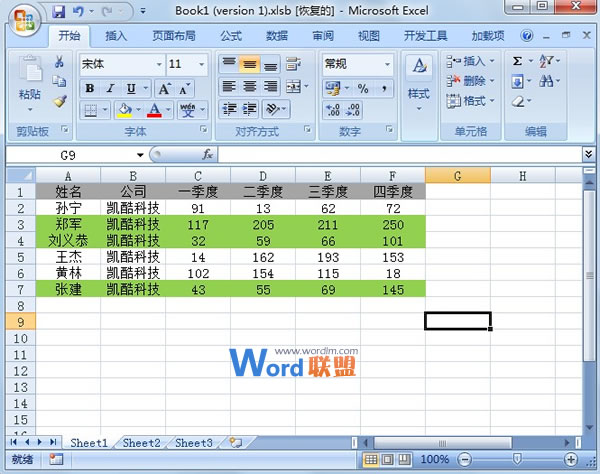The width and height of the screenshot is (600, 474).
Task: Click the paste clipboard icon
Action: [x=30, y=69]
